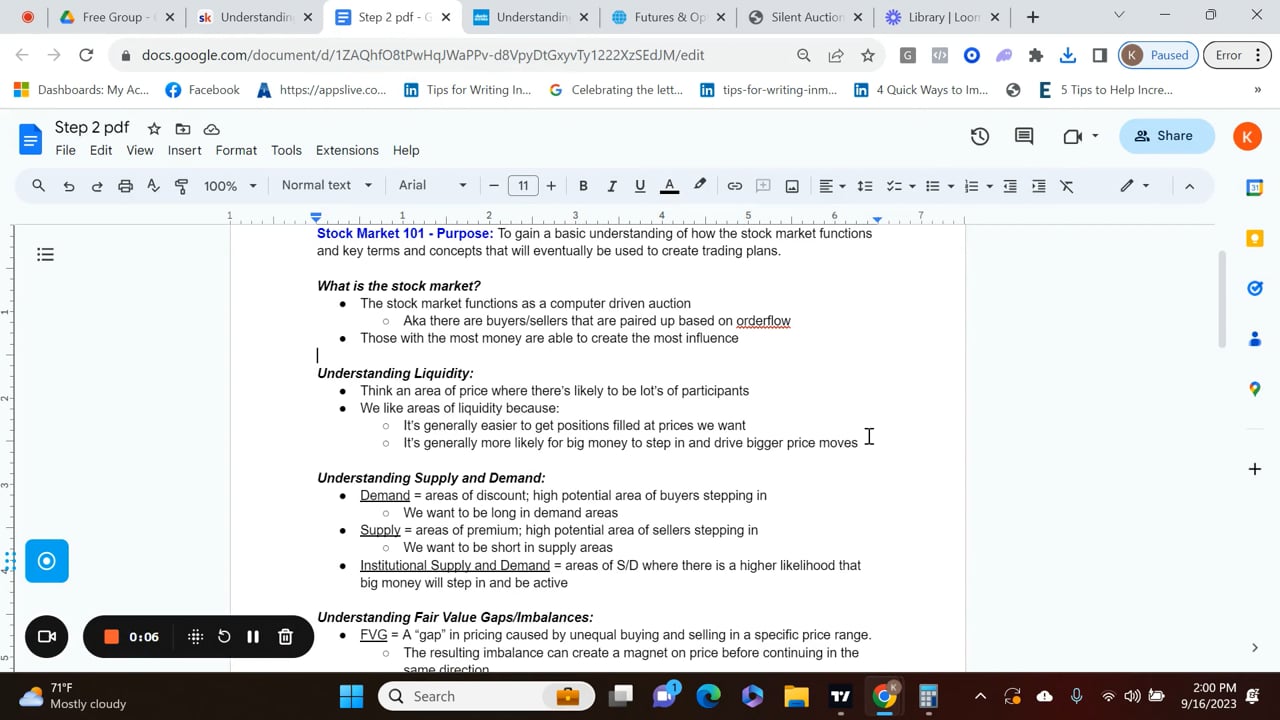Open the Insert menu

click(184, 150)
